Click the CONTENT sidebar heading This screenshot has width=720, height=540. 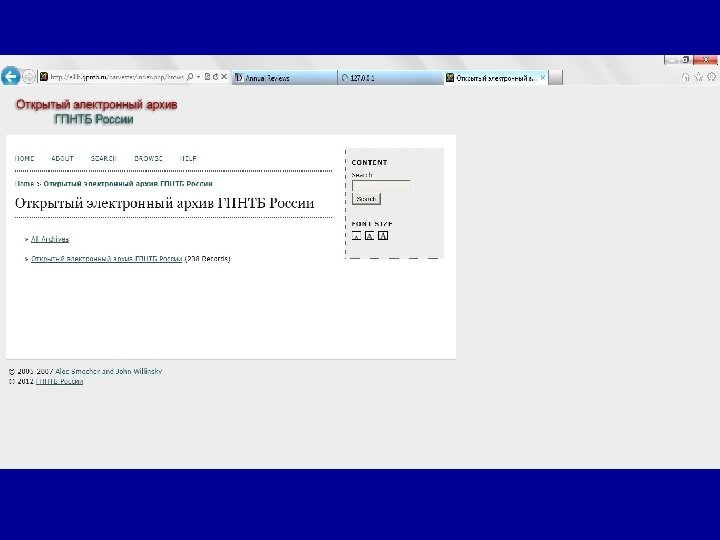pyautogui.click(x=370, y=163)
